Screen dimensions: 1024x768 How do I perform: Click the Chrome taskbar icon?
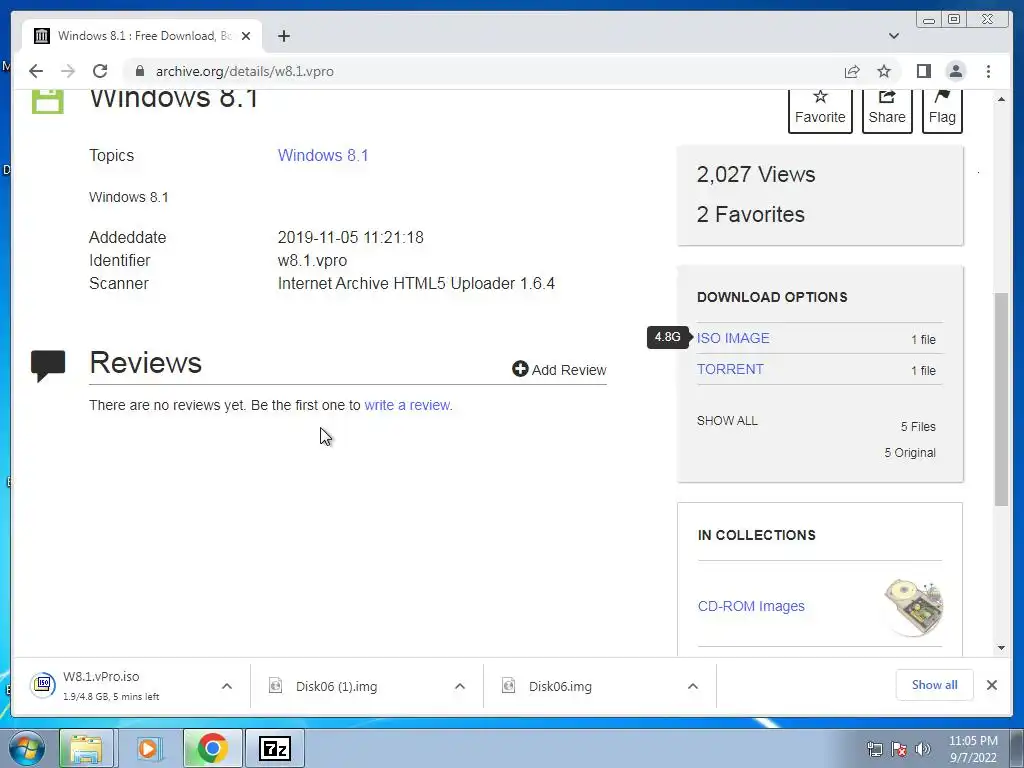pyautogui.click(x=212, y=748)
